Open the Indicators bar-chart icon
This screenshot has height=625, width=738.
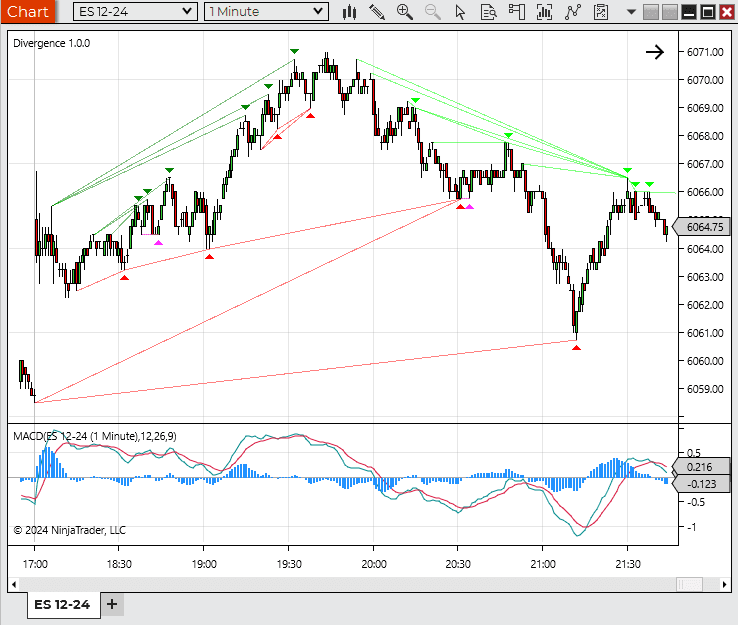click(545, 12)
